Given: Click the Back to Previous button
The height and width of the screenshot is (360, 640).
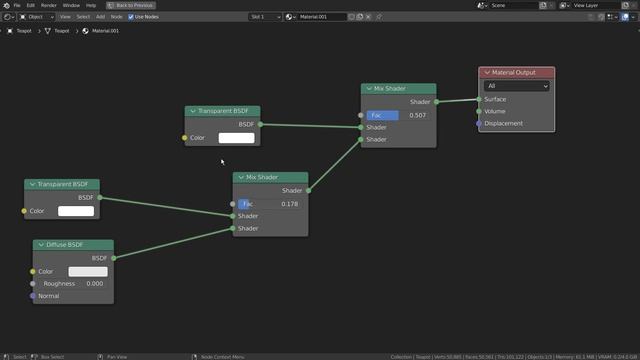Looking at the screenshot, I should pyautogui.click(x=131, y=5).
